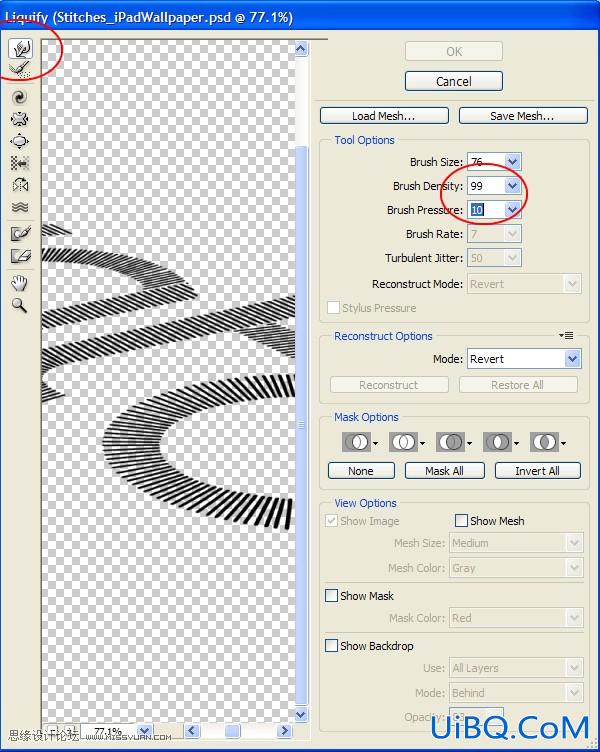Select the Push Left tool

pyautogui.click(x=20, y=164)
